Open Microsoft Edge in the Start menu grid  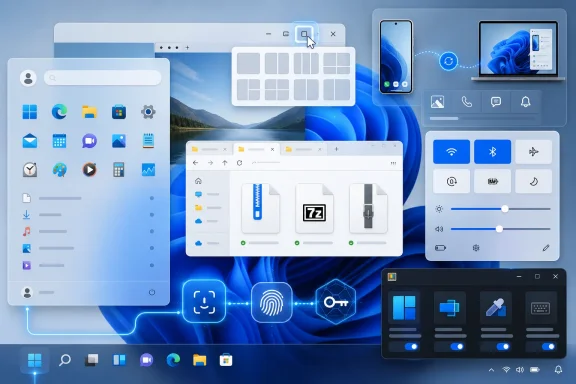[x=59, y=112]
